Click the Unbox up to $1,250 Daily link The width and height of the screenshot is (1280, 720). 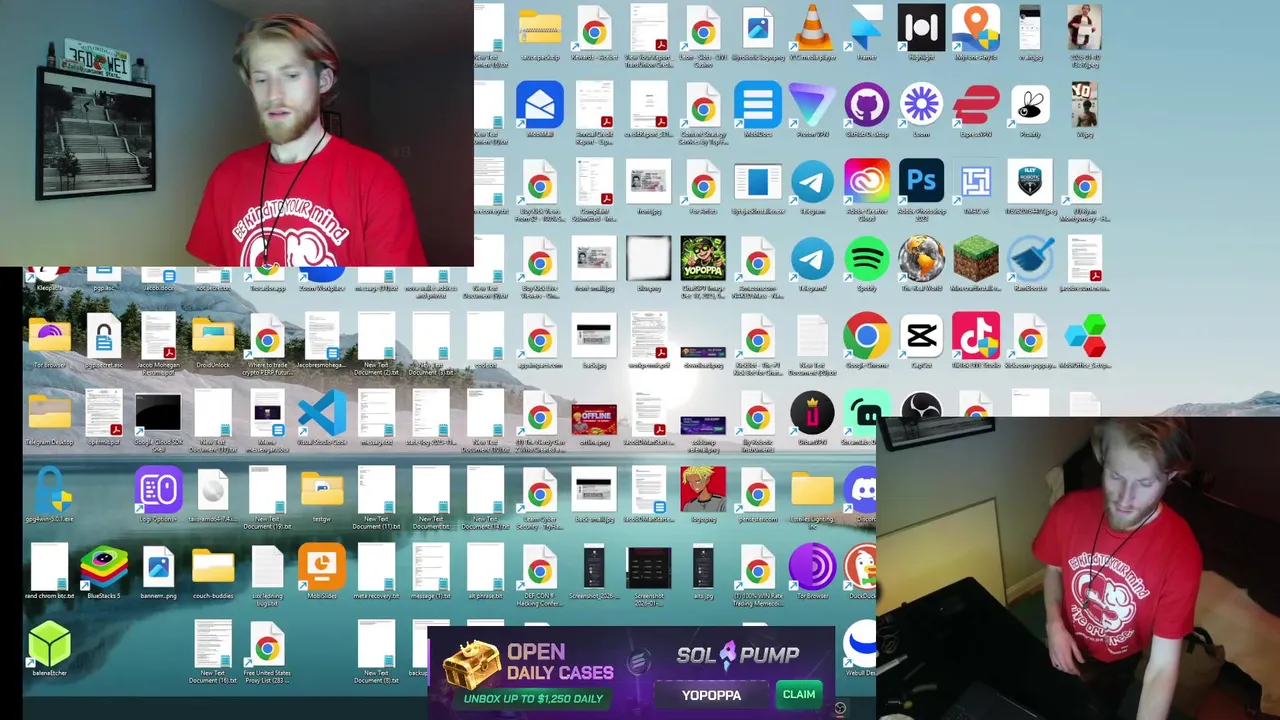pyautogui.click(x=533, y=698)
